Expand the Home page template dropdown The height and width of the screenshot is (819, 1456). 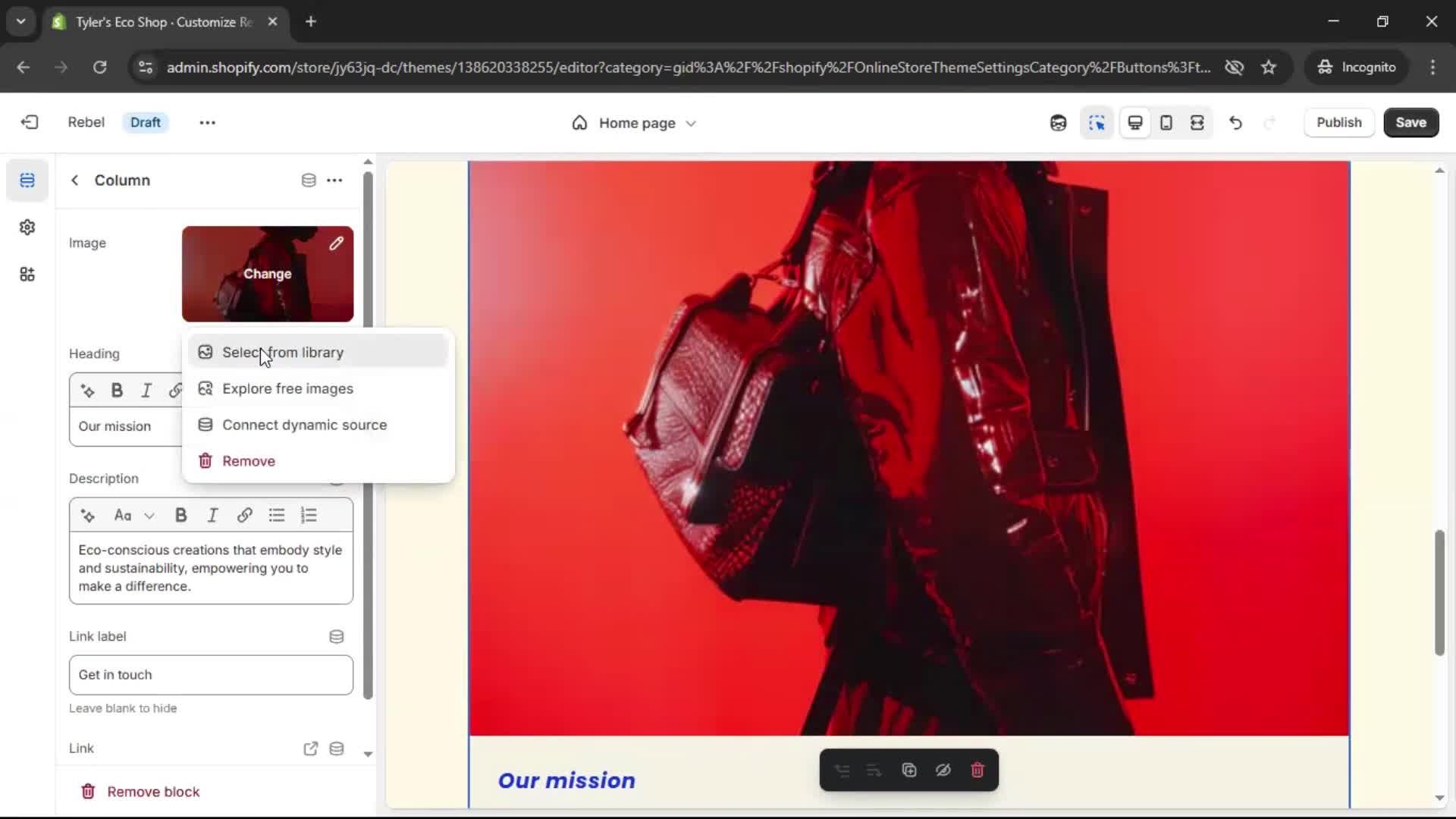pyautogui.click(x=635, y=123)
